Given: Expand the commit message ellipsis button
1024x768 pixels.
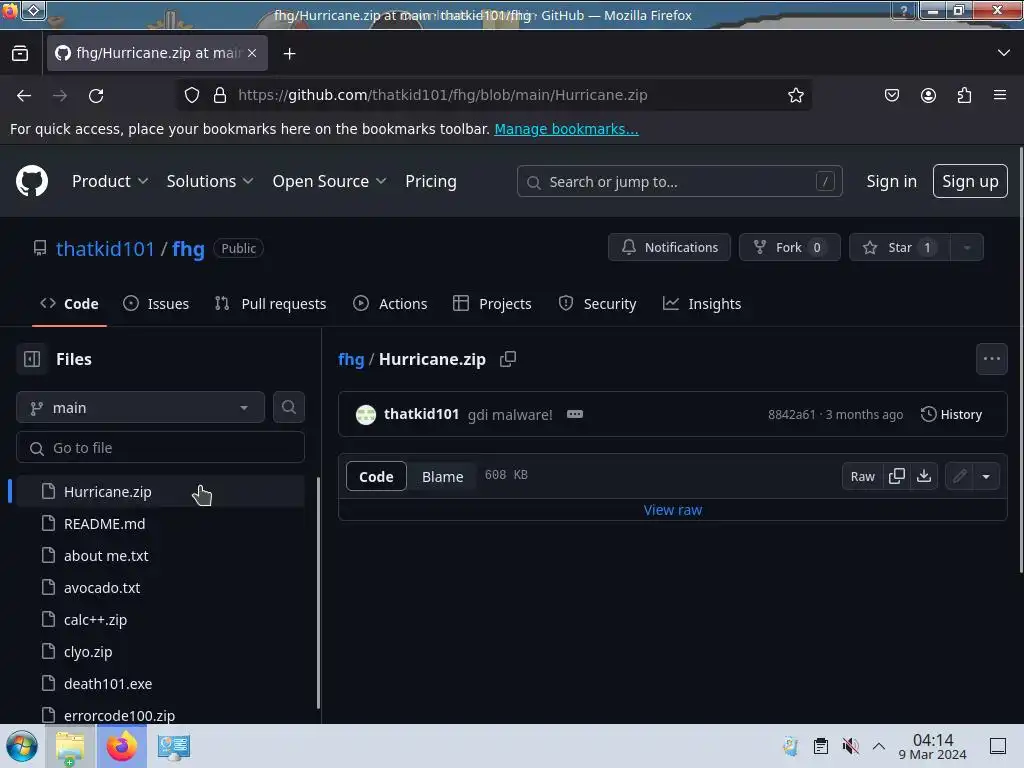Looking at the screenshot, I should pos(575,414).
